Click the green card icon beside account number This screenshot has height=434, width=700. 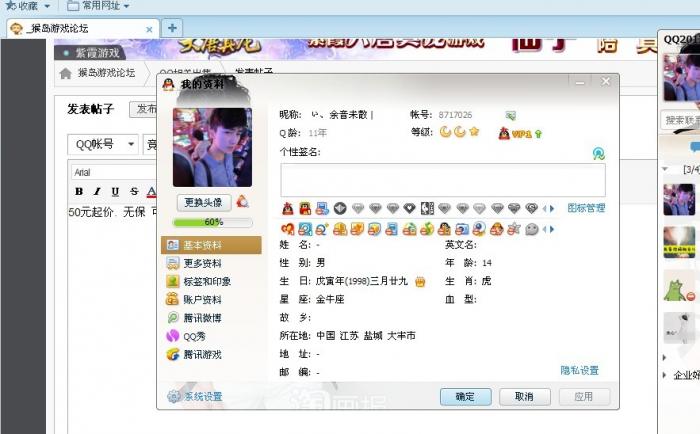pyautogui.click(x=511, y=116)
